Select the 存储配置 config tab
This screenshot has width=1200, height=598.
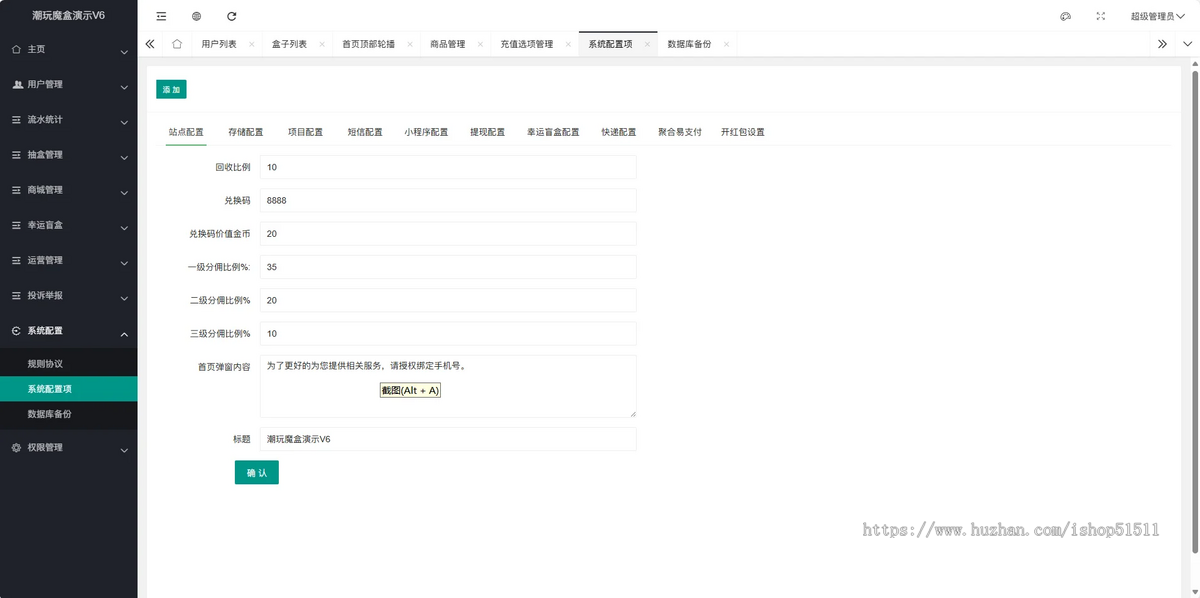(245, 132)
